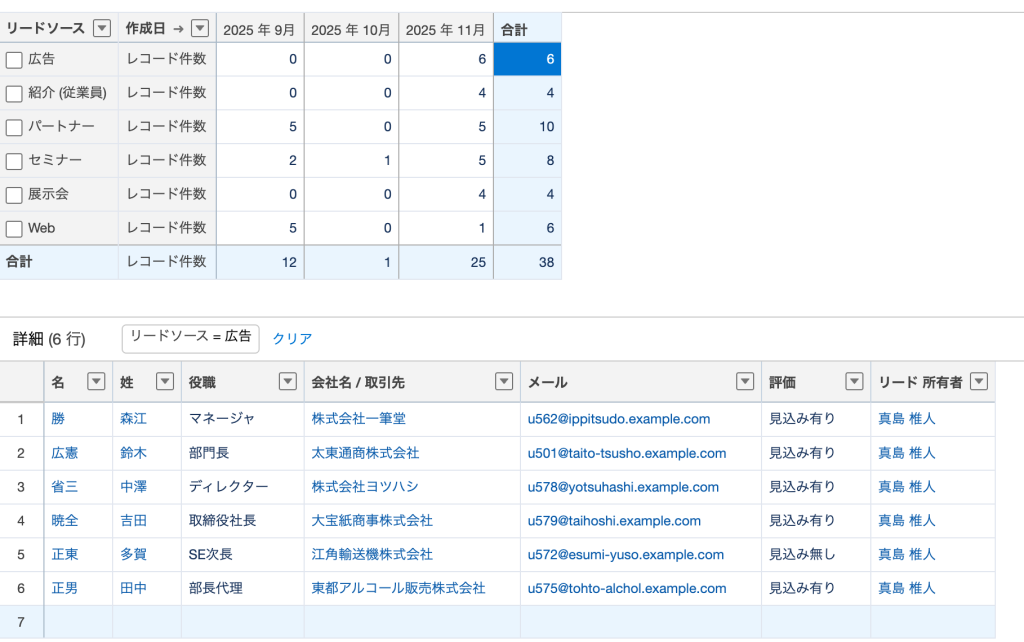1024x642 pixels.
Task: Open the 会社名 / 取引先 column dropdown
Action: click(x=504, y=381)
